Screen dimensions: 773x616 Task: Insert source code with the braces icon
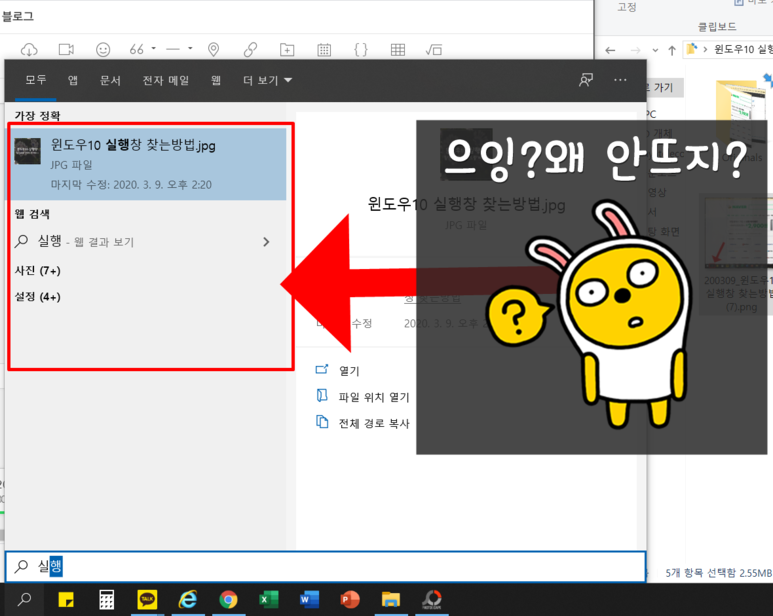(361, 49)
